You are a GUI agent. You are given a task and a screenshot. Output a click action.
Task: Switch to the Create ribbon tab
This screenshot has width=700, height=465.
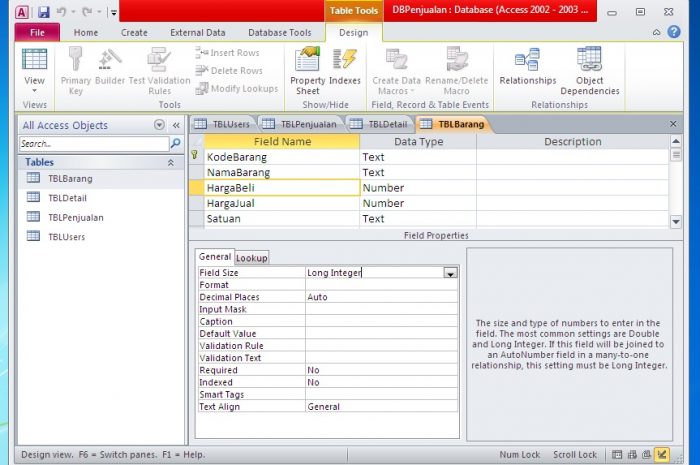point(134,33)
